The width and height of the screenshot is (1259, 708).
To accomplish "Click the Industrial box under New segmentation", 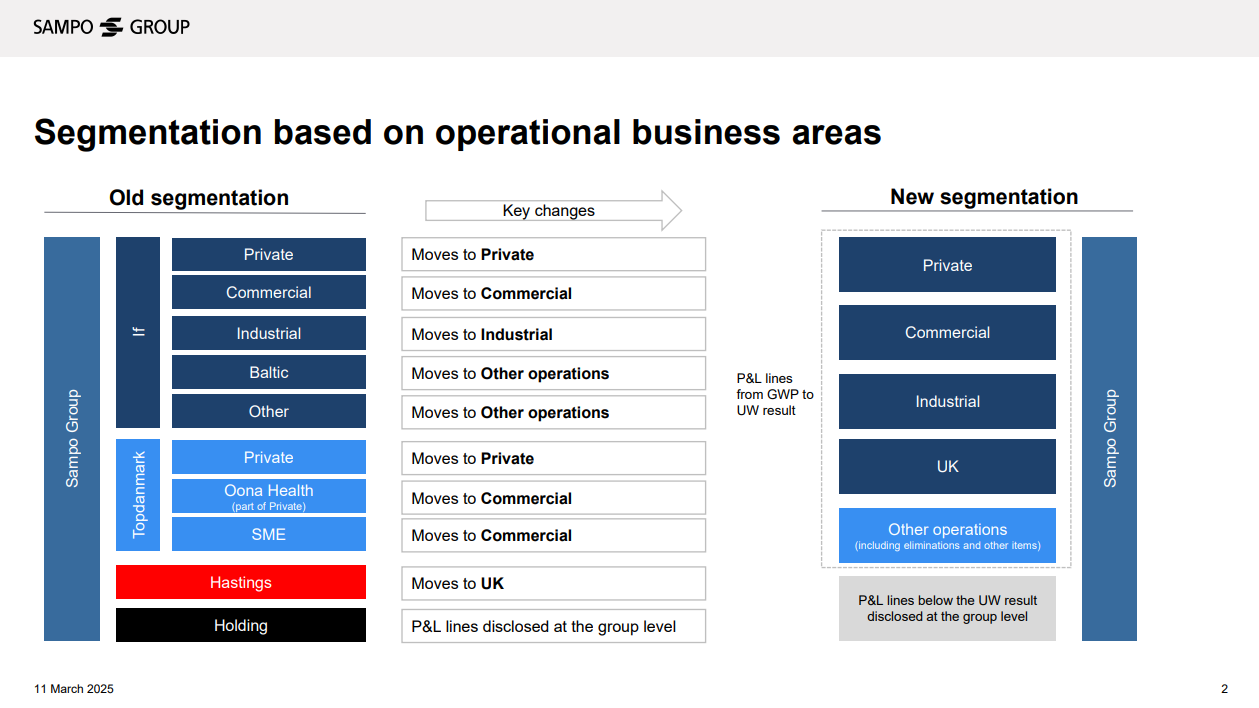I will [x=947, y=401].
